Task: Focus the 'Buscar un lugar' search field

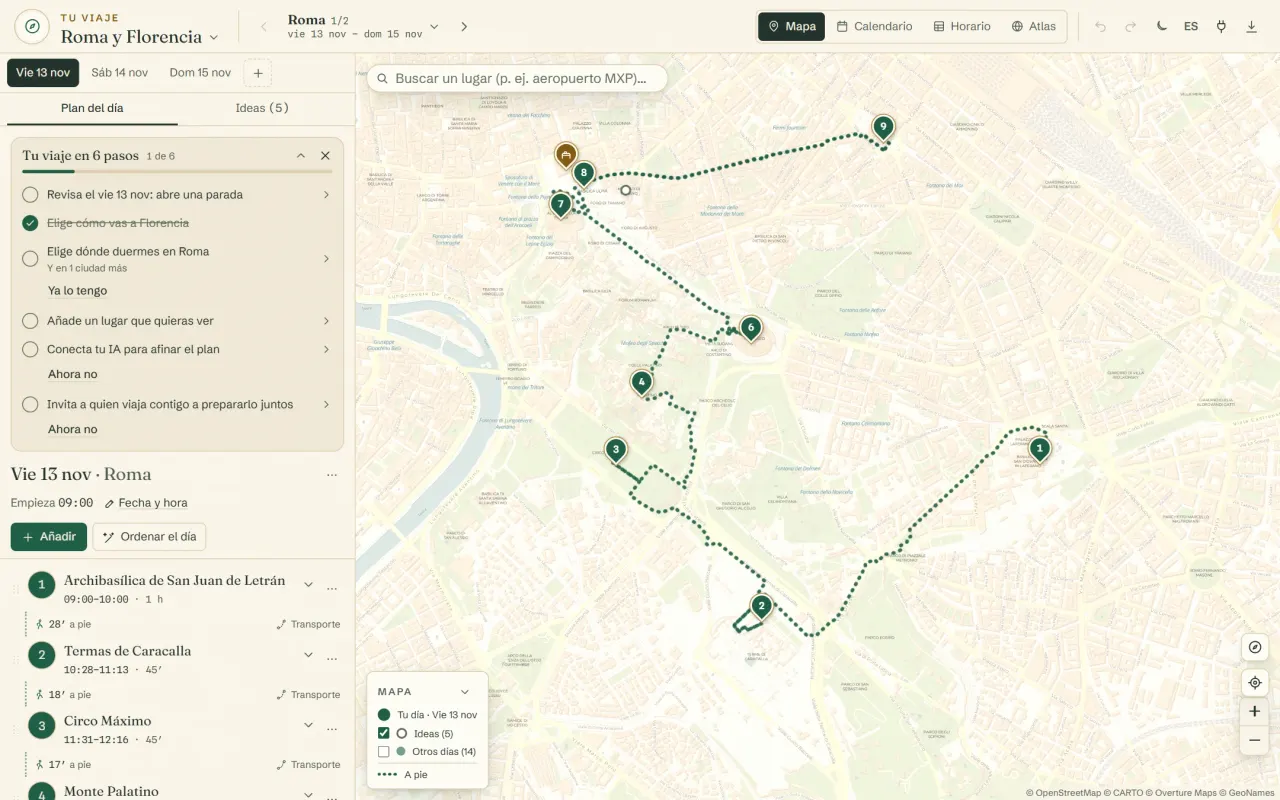Action: tap(517, 78)
